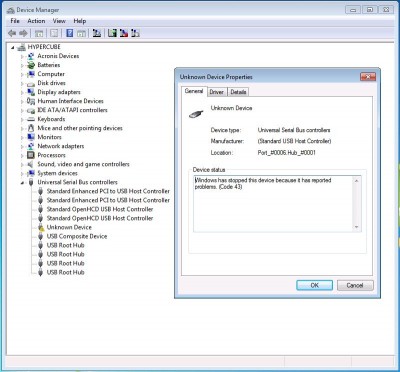This screenshot has height=372, width=400.
Task: Expand the Computer category
Action: [22, 74]
